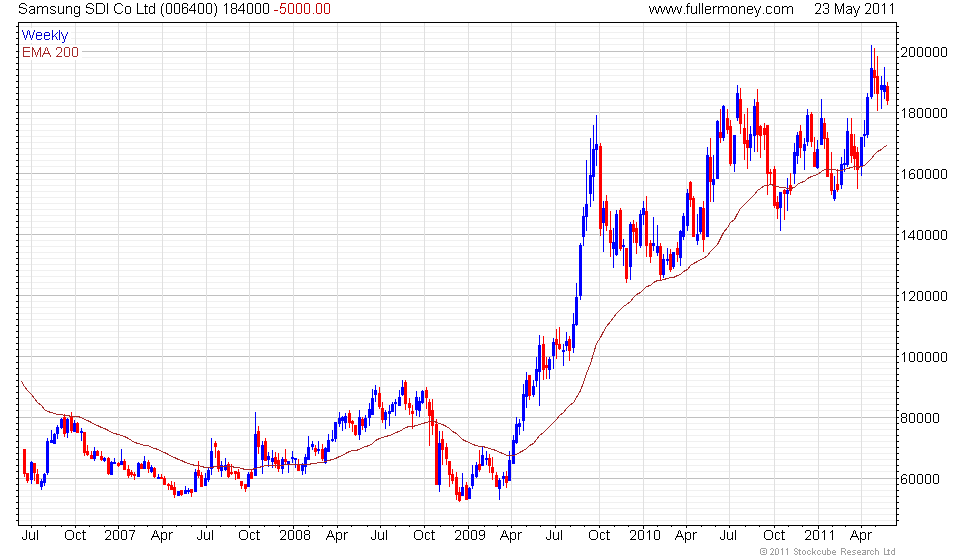Image resolution: width=980 pixels, height=560 pixels.
Task: Click the -5000.00 price change value
Action: 302,9
